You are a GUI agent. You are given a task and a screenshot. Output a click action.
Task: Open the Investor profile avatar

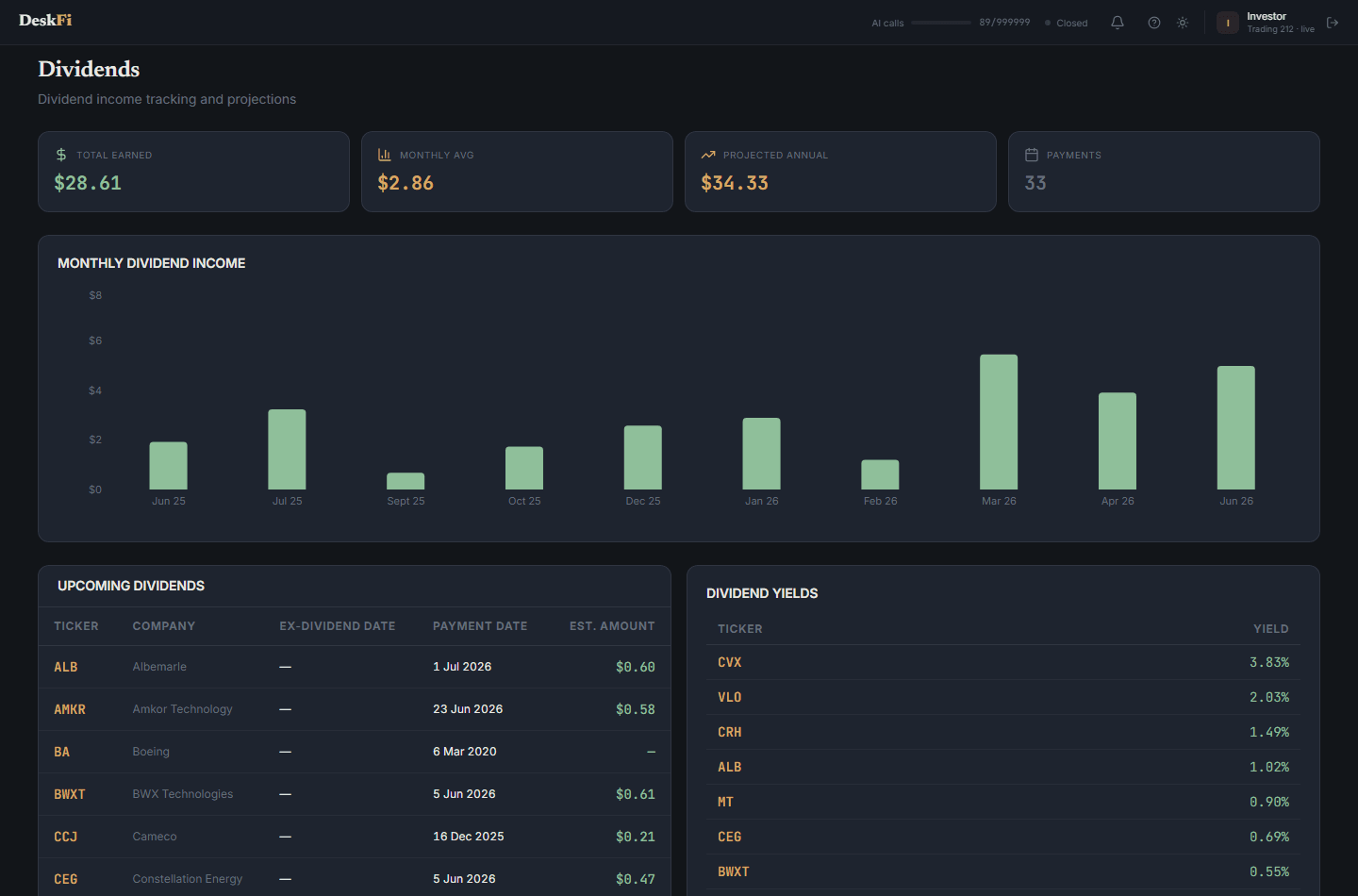click(1228, 23)
